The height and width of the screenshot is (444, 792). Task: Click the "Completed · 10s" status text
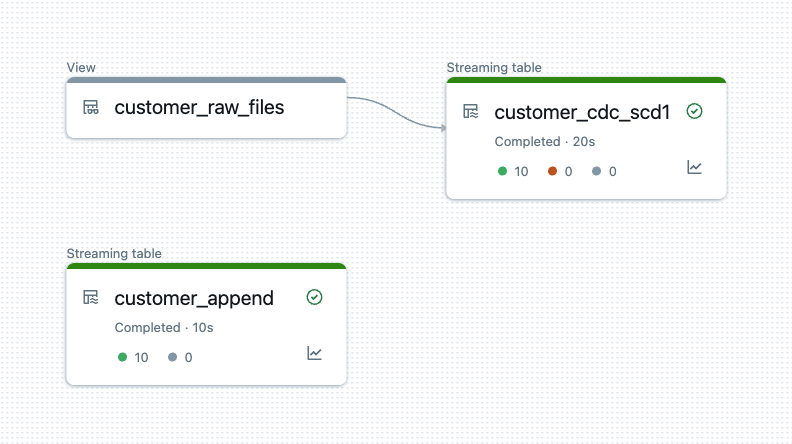165,328
